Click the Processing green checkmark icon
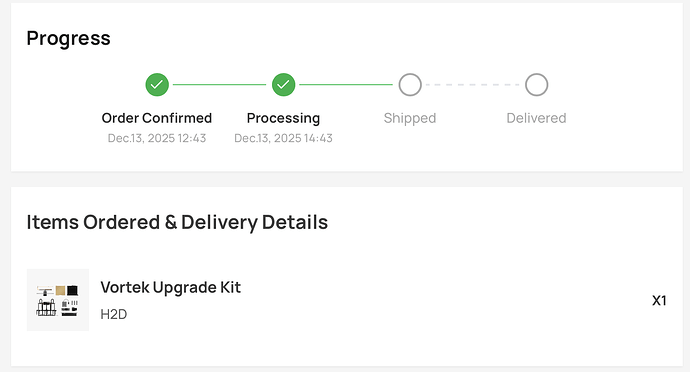This screenshot has height=372, width=690. (283, 85)
